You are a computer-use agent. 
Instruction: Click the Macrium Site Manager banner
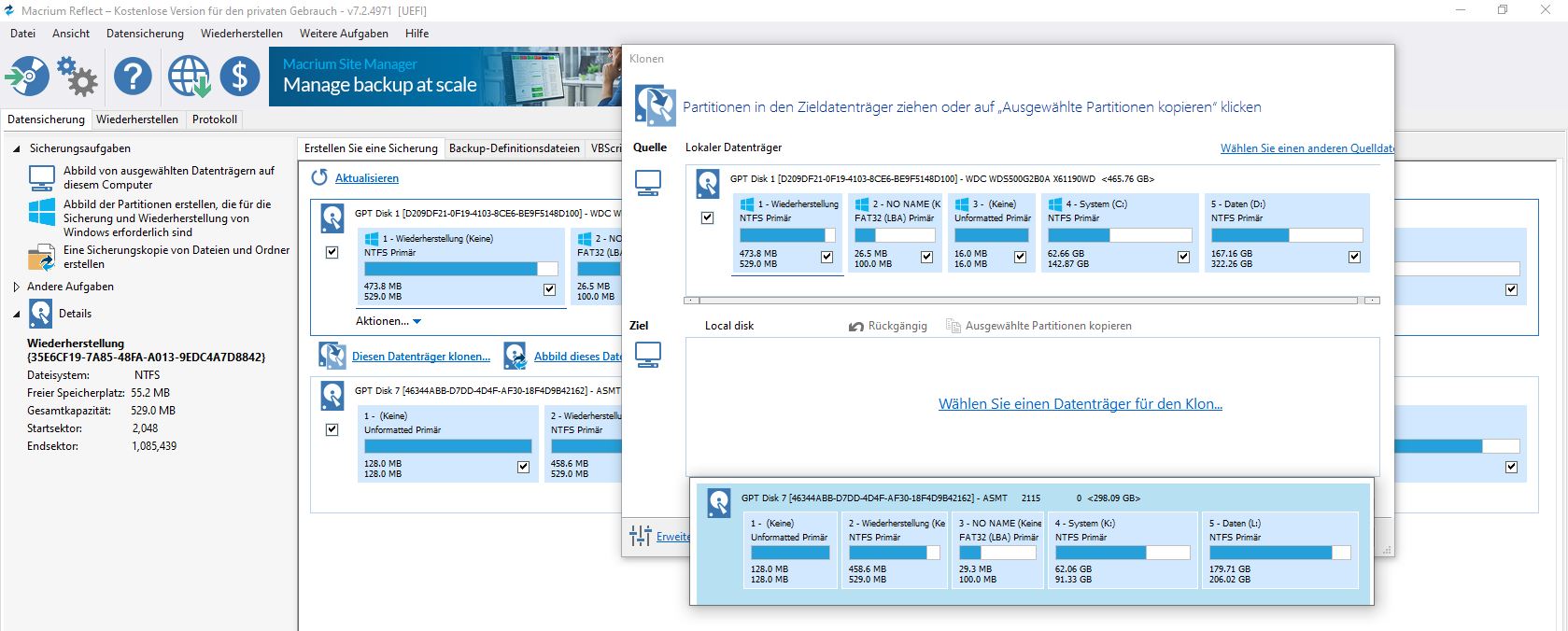(445, 77)
